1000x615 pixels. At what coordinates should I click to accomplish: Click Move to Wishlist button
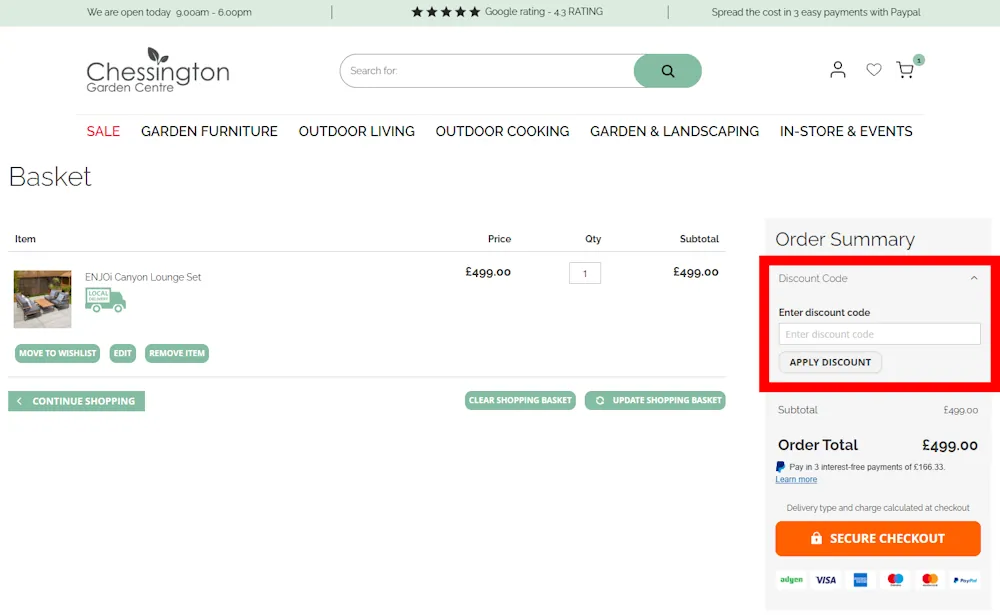coord(57,353)
